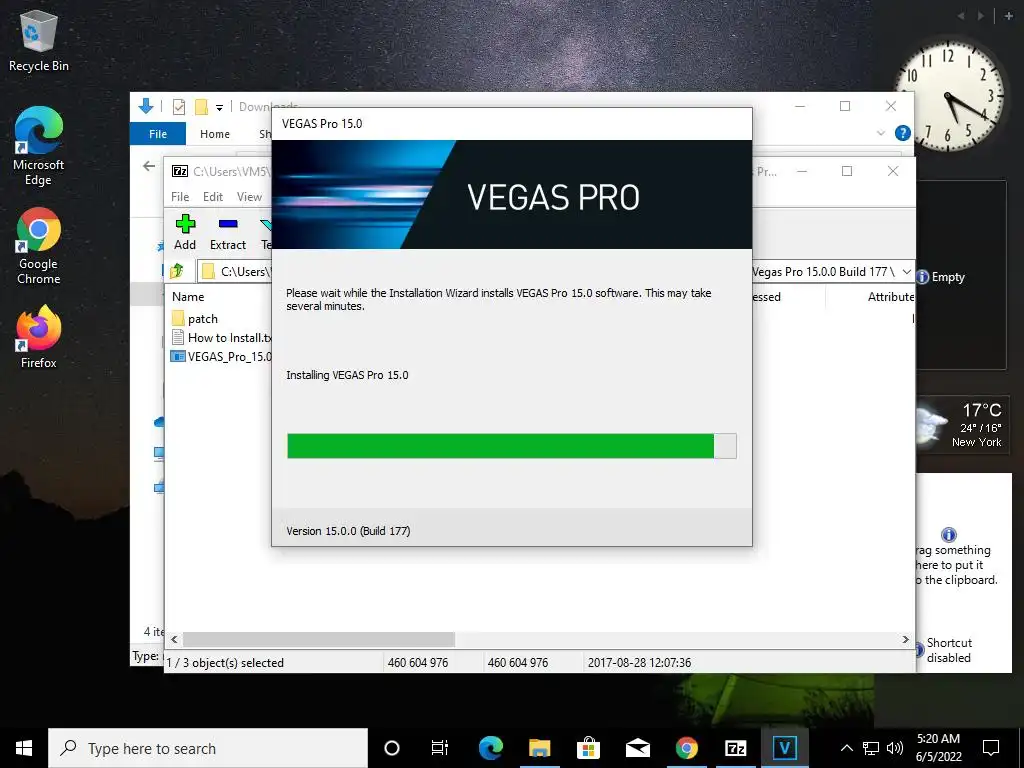Click the back arrow in File Explorer

(150, 166)
